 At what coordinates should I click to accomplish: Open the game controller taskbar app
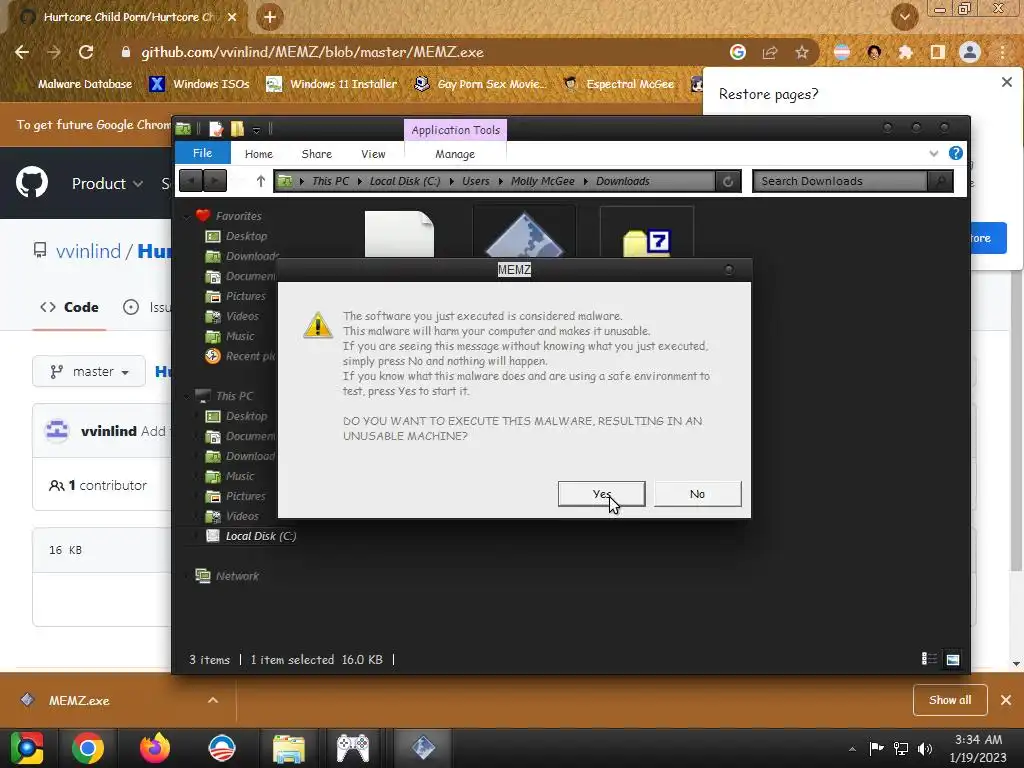(x=353, y=748)
